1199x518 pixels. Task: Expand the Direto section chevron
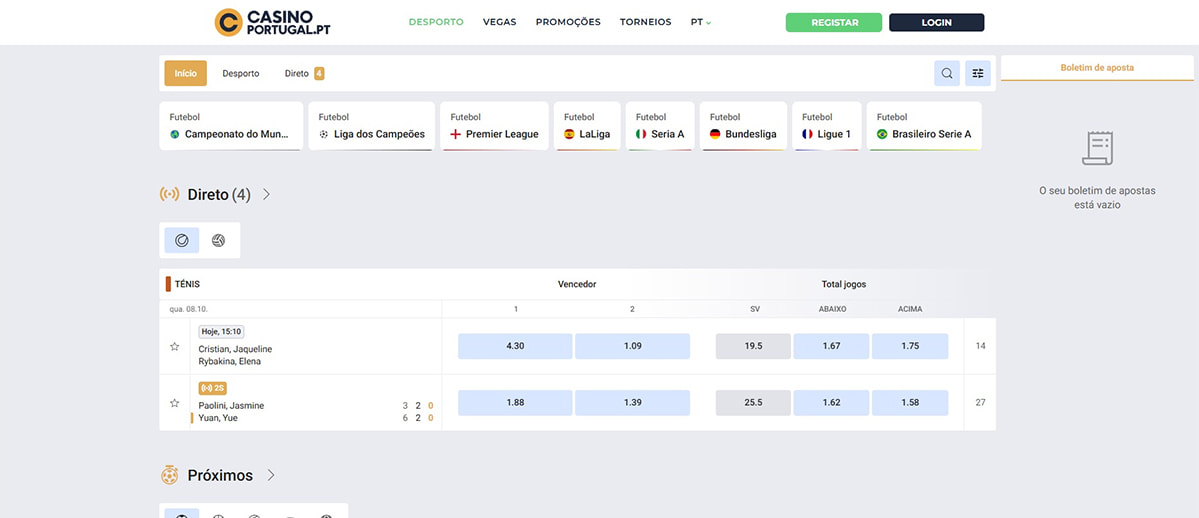point(266,194)
